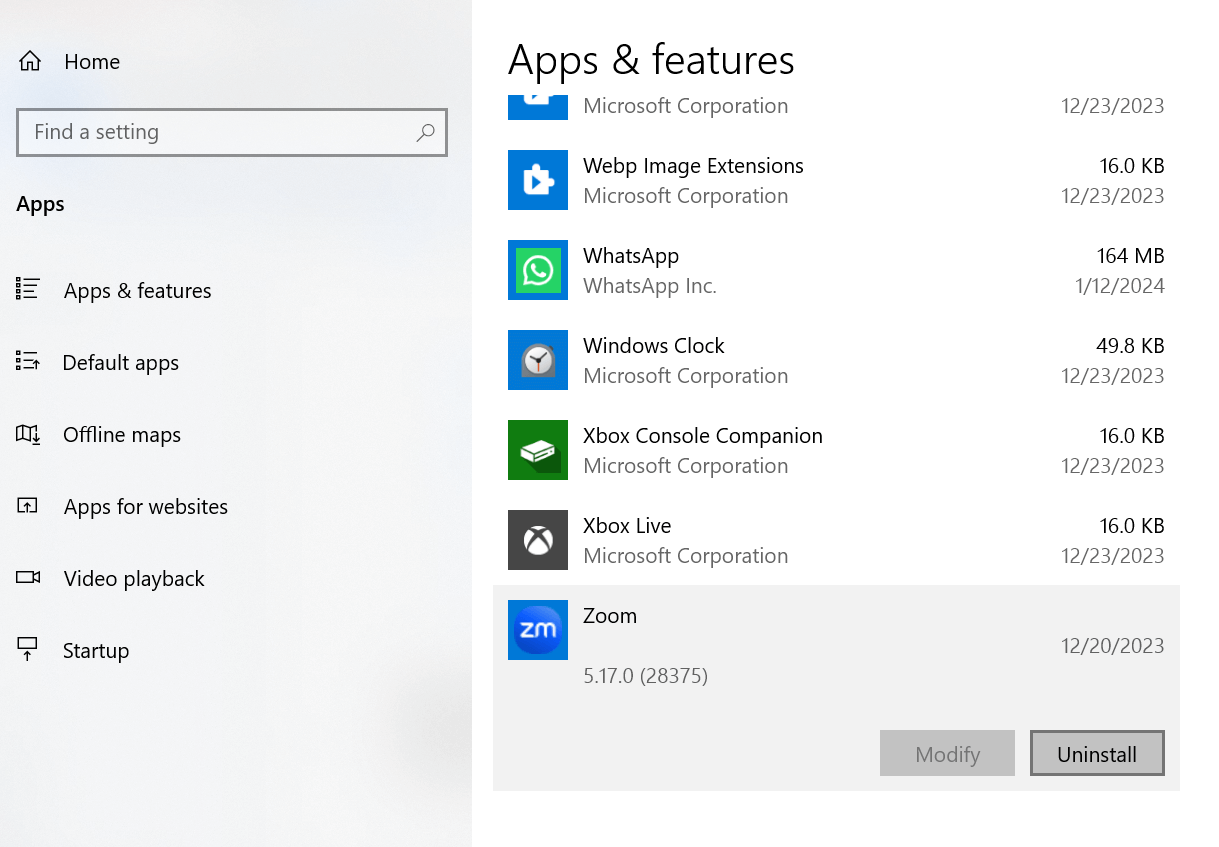Click the search magnifier icon
Image resolution: width=1219 pixels, height=847 pixels.
pos(425,132)
